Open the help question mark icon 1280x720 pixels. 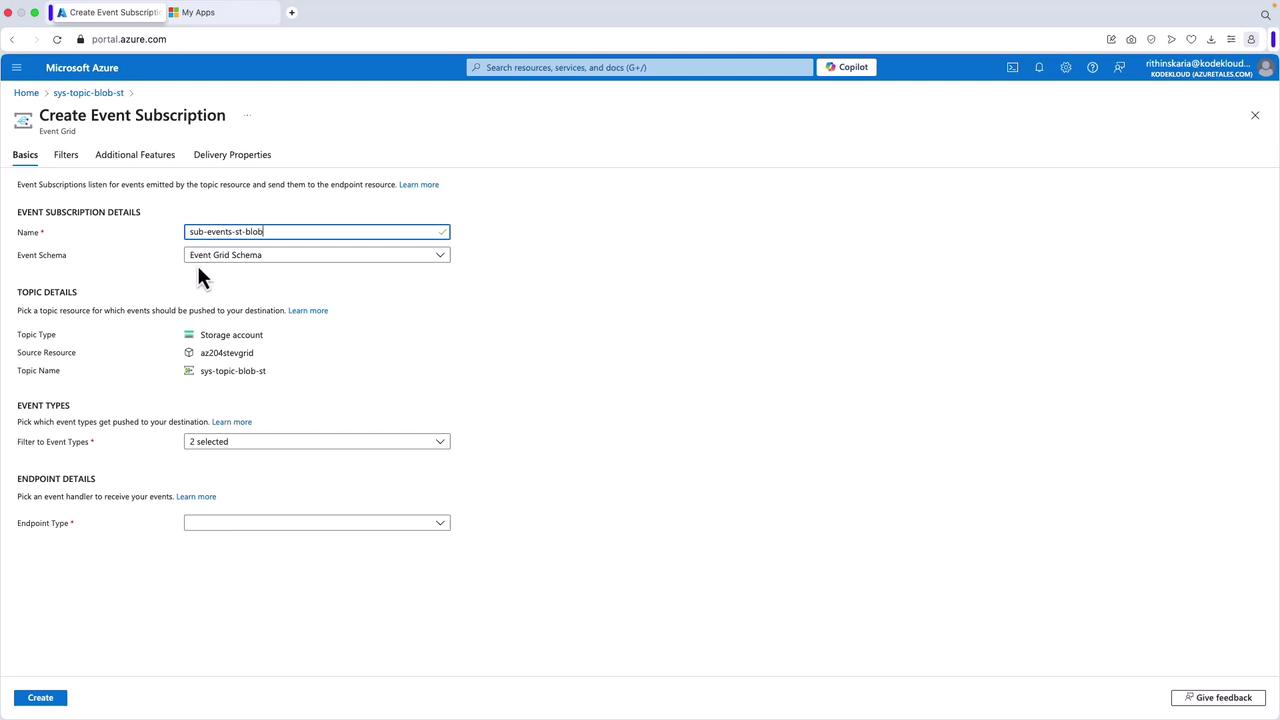pos(1092,68)
